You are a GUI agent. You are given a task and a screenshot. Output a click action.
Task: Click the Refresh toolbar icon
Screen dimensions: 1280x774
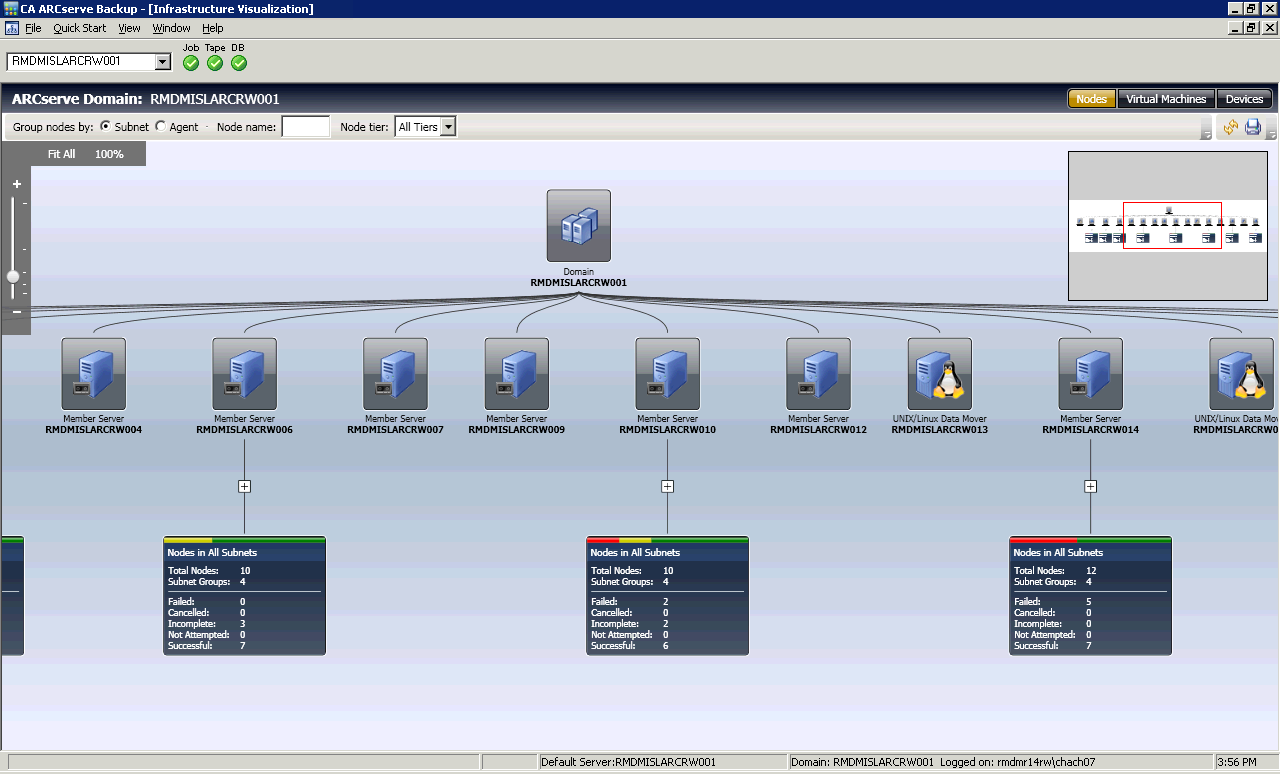[x=1230, y=127]
